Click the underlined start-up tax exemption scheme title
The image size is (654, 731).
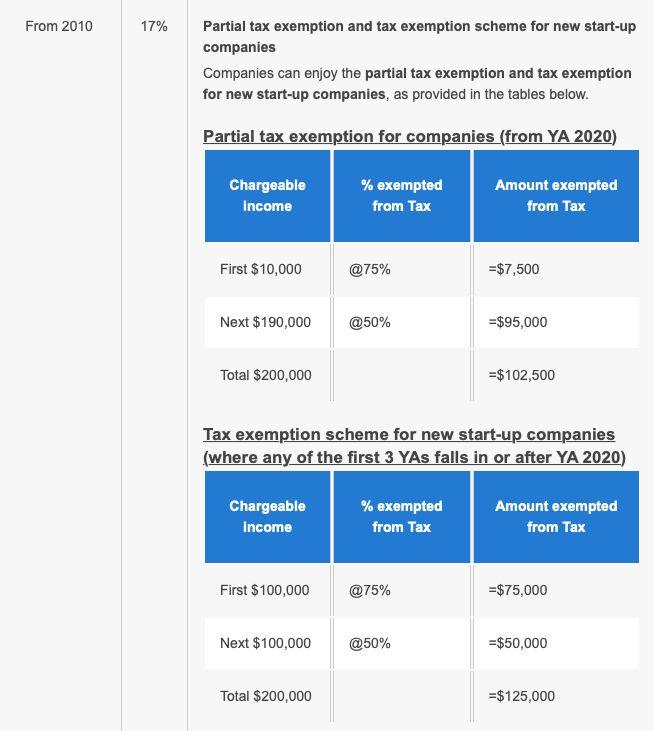pyautogui.click(x=414, y=446)
